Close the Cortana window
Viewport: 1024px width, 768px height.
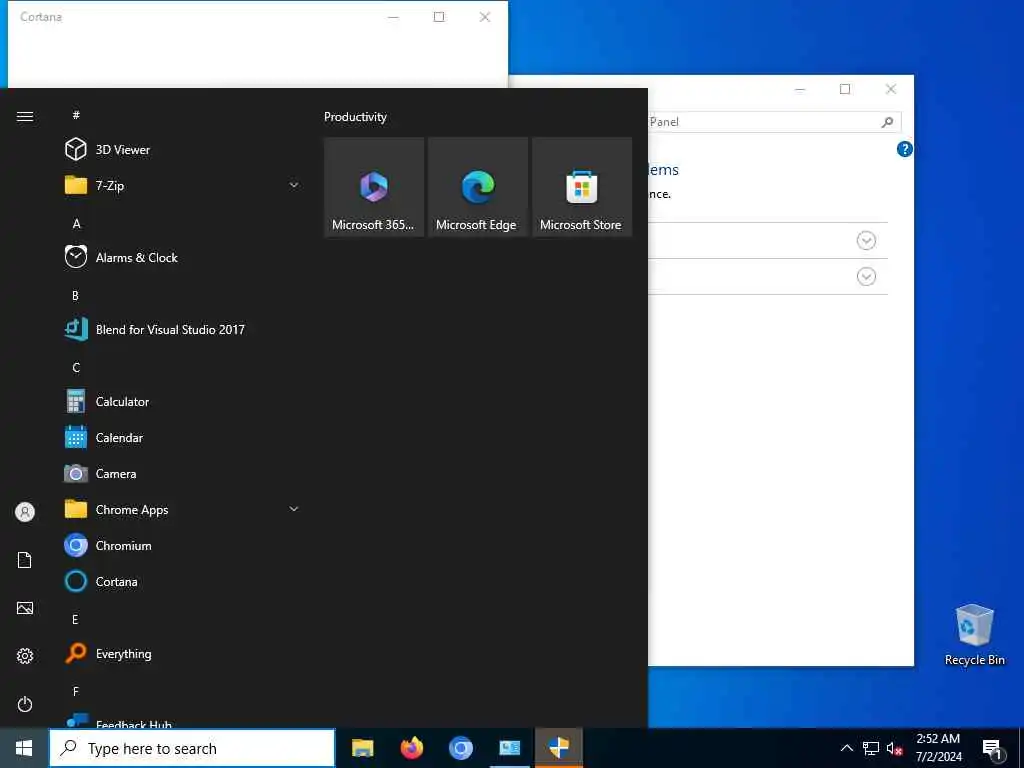pyautogui.click(x=485, y=17)
